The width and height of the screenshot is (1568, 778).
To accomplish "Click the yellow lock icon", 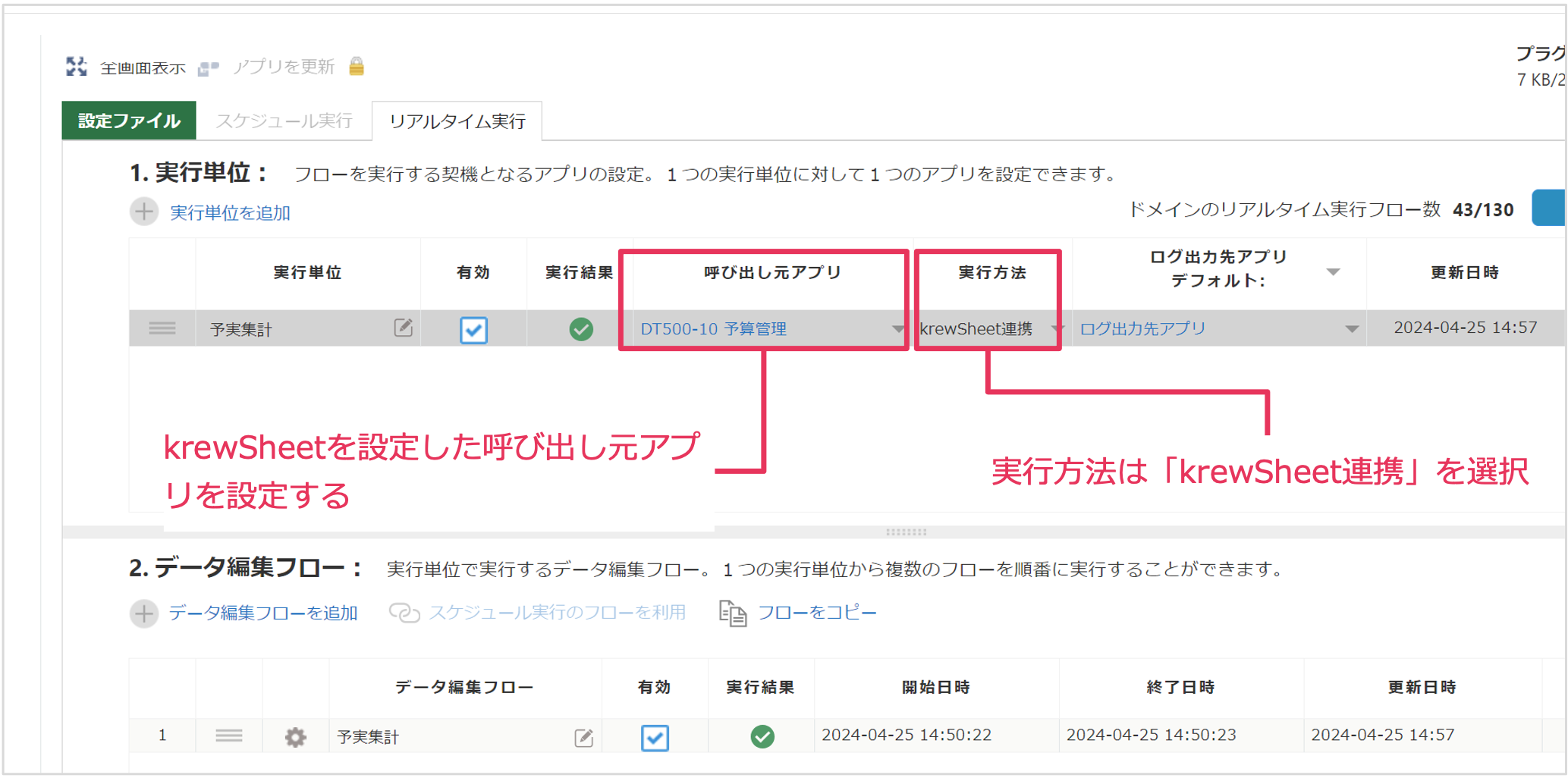I will 357,67.
